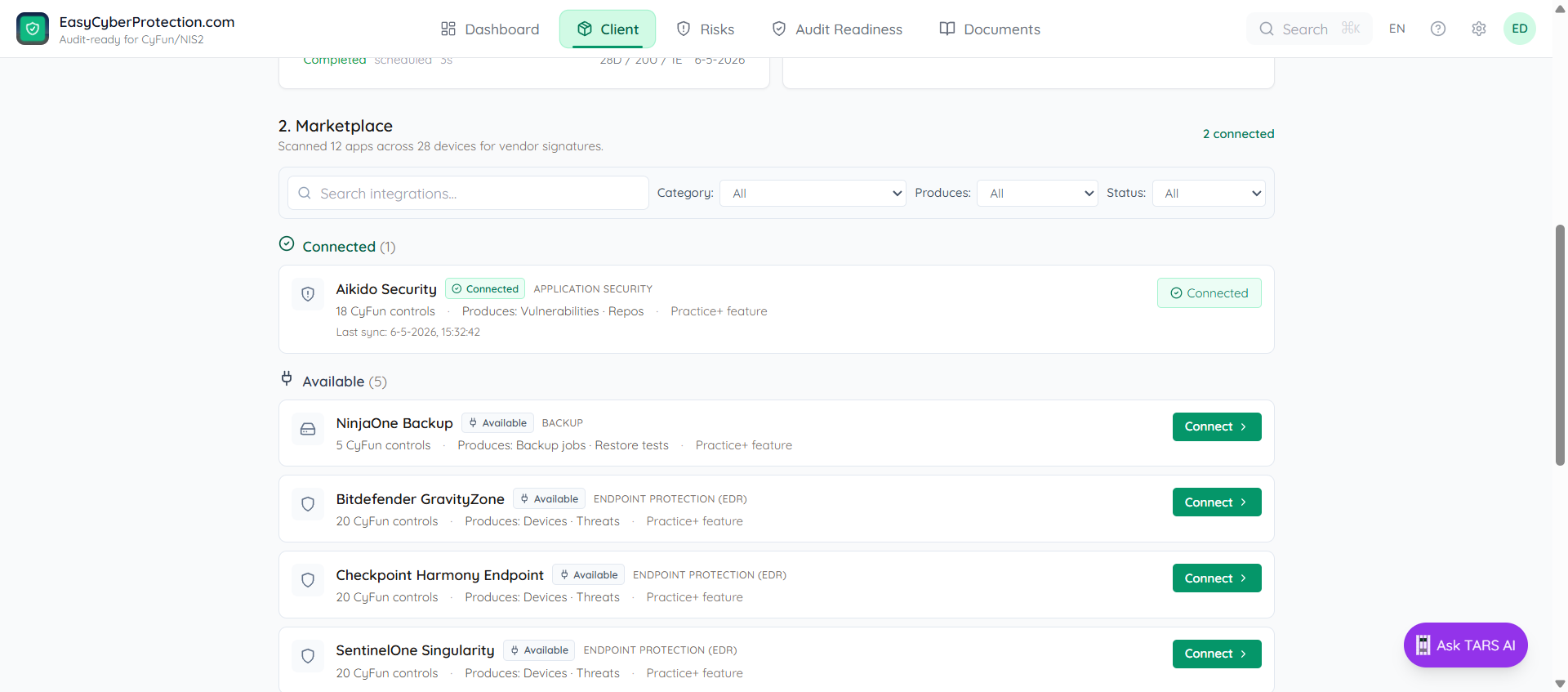
Task: Navigate to the Documents tab
Action: [990, 29]
